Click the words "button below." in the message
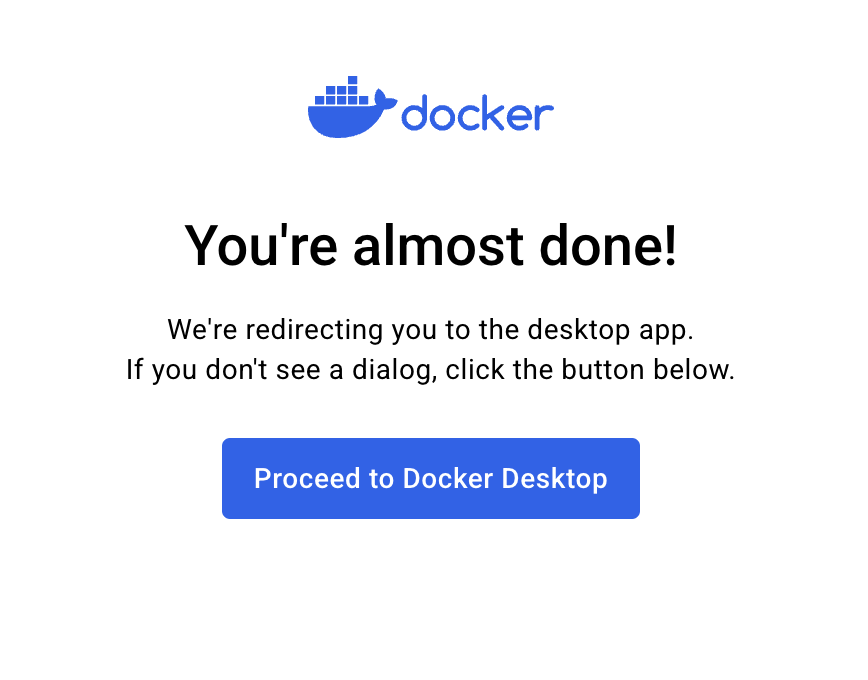Screen dimensions: 868x680 (648, 369)
